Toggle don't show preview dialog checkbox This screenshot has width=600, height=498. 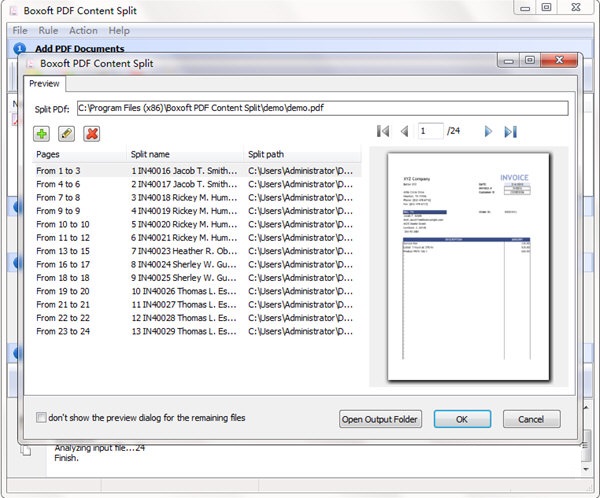[41, 417]
